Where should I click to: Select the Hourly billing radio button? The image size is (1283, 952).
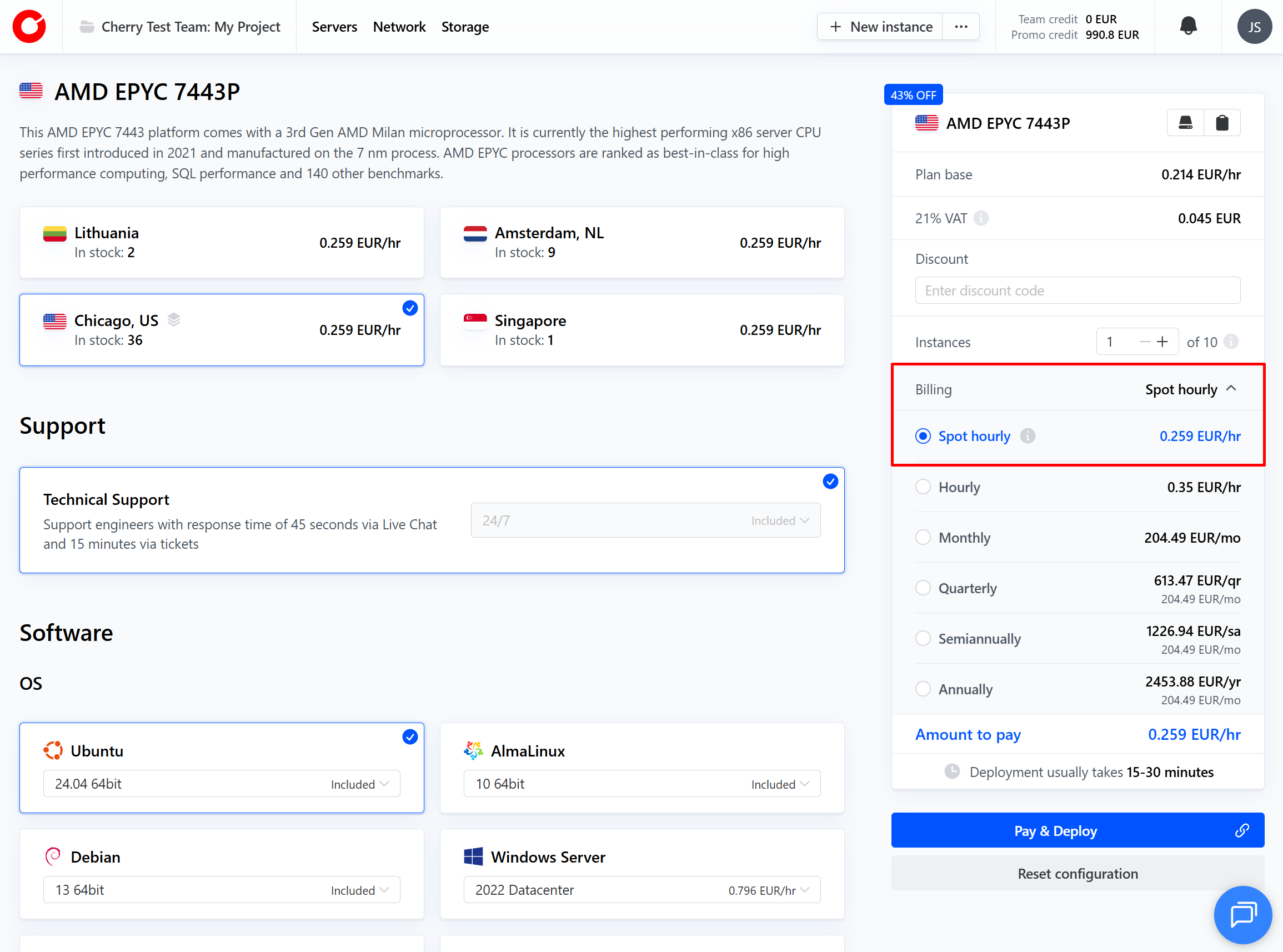click(923, 487)
